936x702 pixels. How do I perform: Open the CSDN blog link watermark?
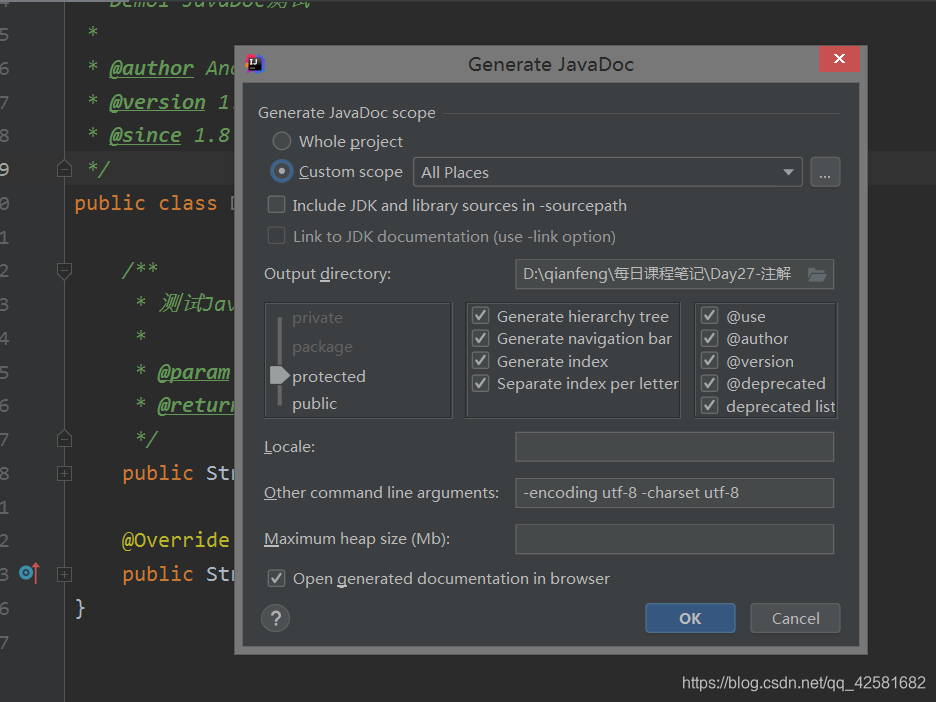(803, 683)
